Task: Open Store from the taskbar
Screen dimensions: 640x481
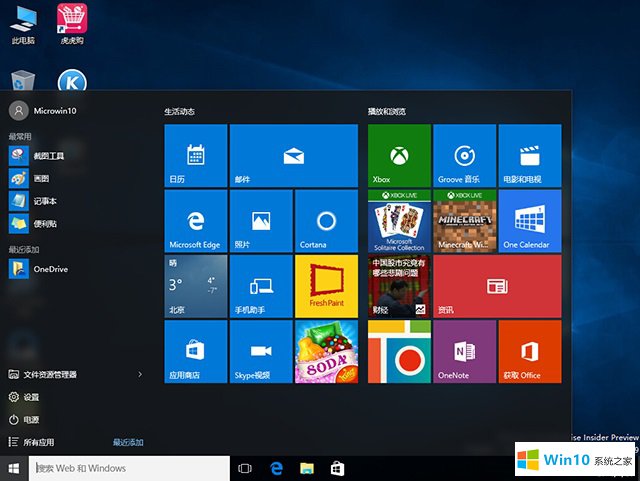Action: pyautogui.click(x=337, y=468)
